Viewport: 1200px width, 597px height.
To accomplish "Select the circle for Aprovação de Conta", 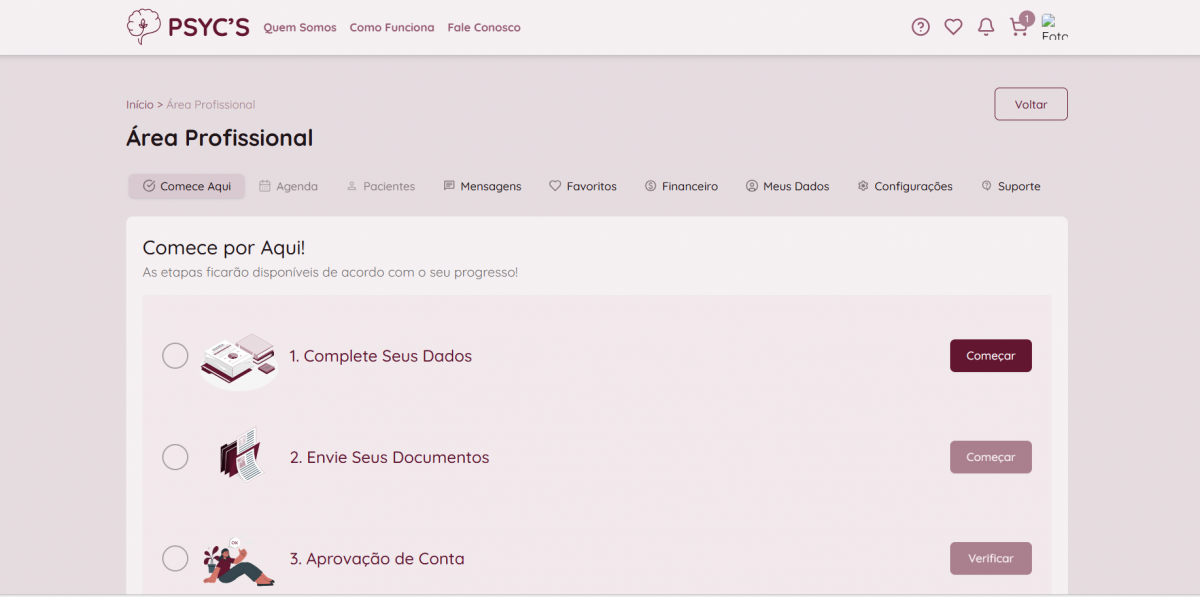I will click(175, 559).
